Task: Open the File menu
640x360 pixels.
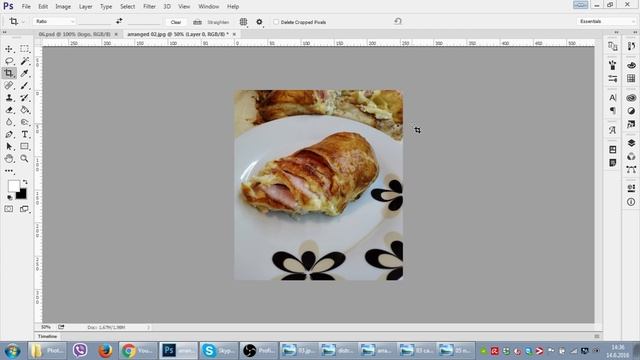Action: coord(26,7)
